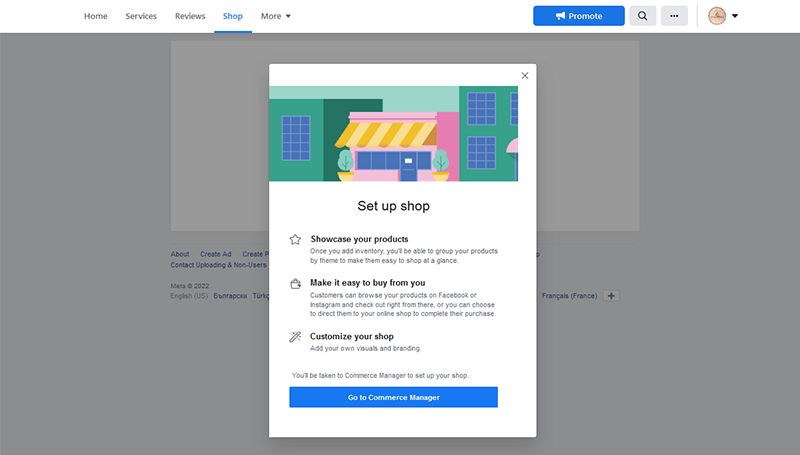Click the Set up shop heading
The height and width of the screenshot is (455, 800).
393,206
